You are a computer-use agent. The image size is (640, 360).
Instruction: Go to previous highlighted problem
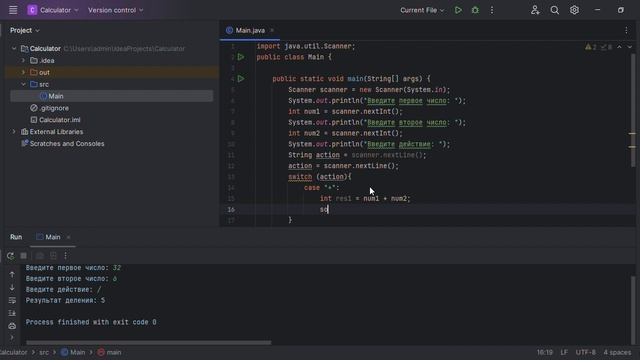[x=619, y=47]
